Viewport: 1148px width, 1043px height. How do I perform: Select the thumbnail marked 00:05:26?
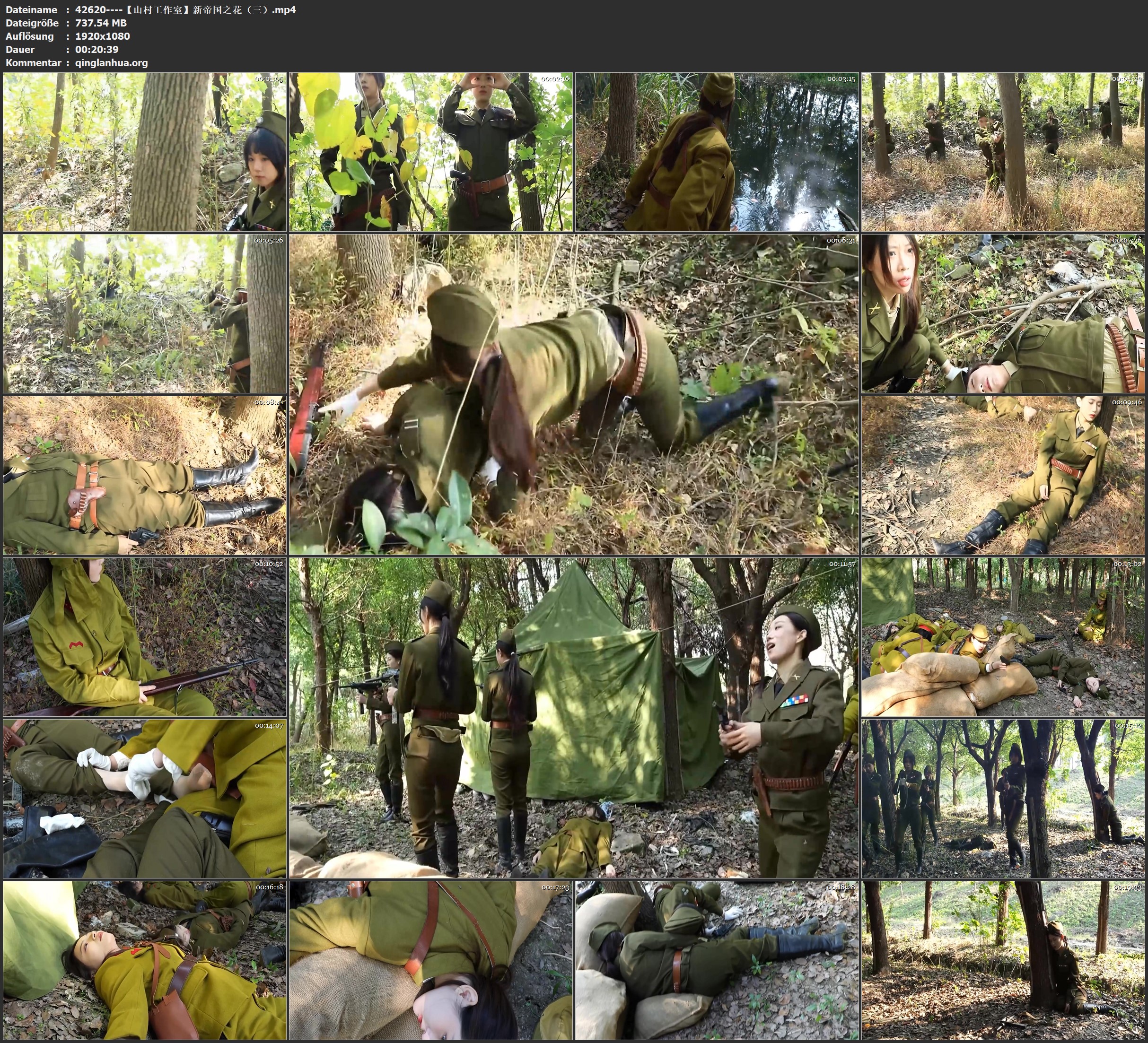coord(145,313)
